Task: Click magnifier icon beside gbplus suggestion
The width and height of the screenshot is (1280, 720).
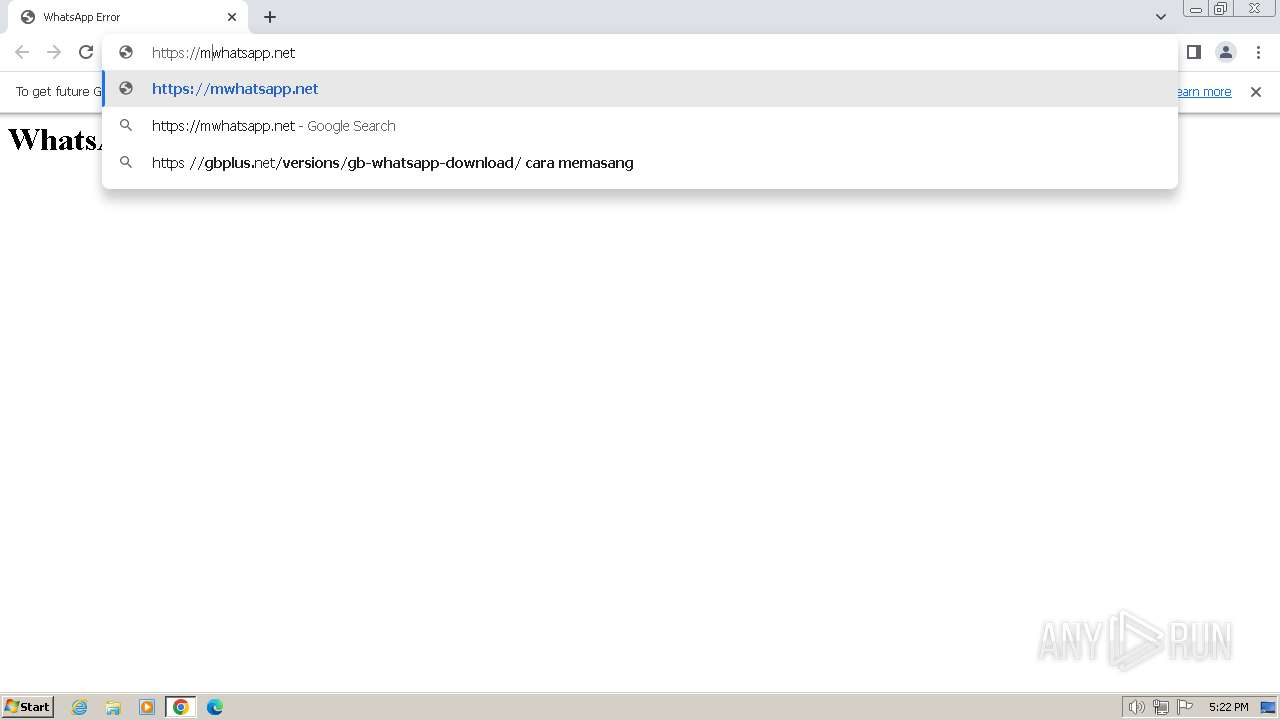Action: pos(126,163)
